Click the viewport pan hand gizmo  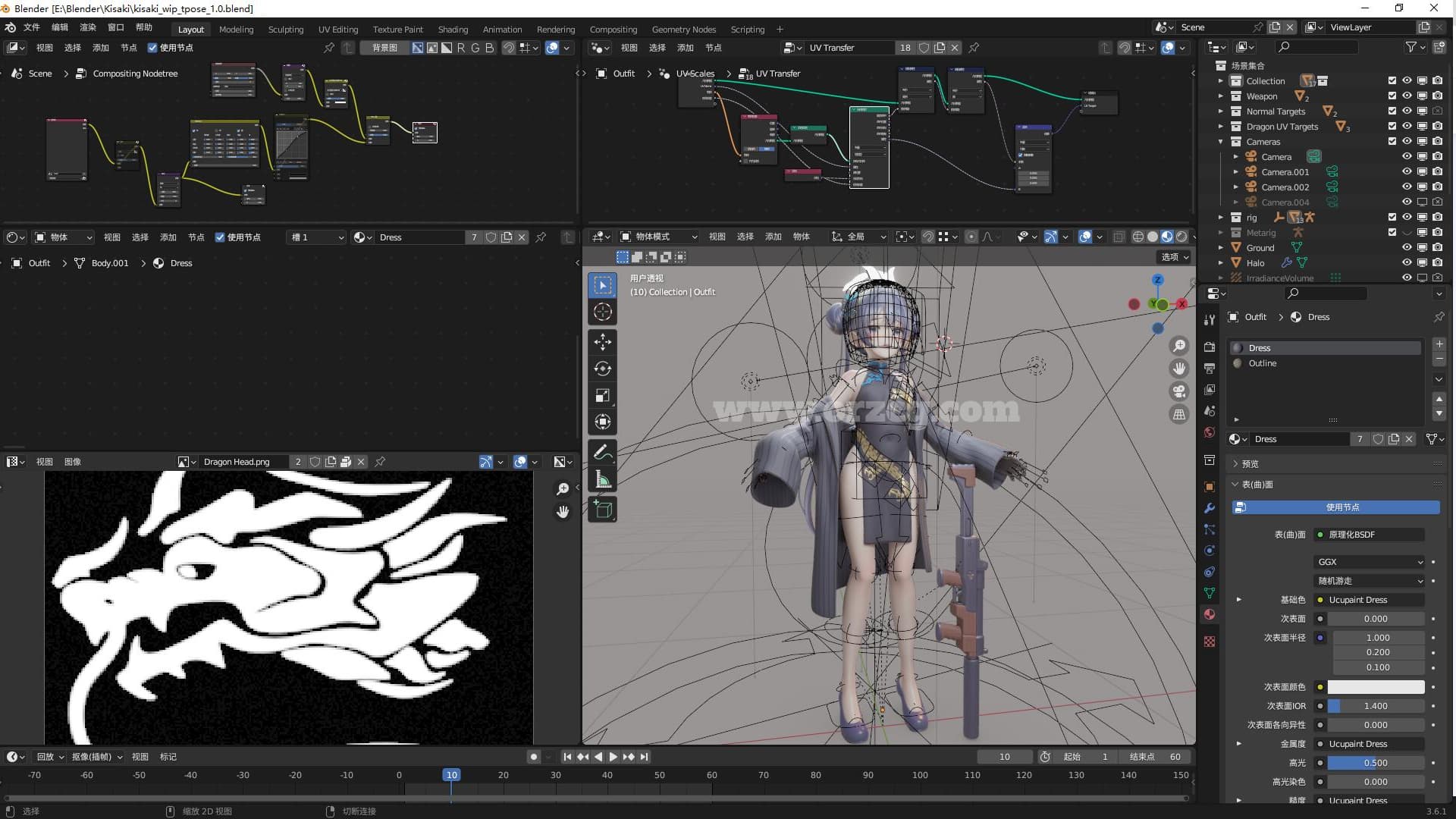pos(1179,369)
